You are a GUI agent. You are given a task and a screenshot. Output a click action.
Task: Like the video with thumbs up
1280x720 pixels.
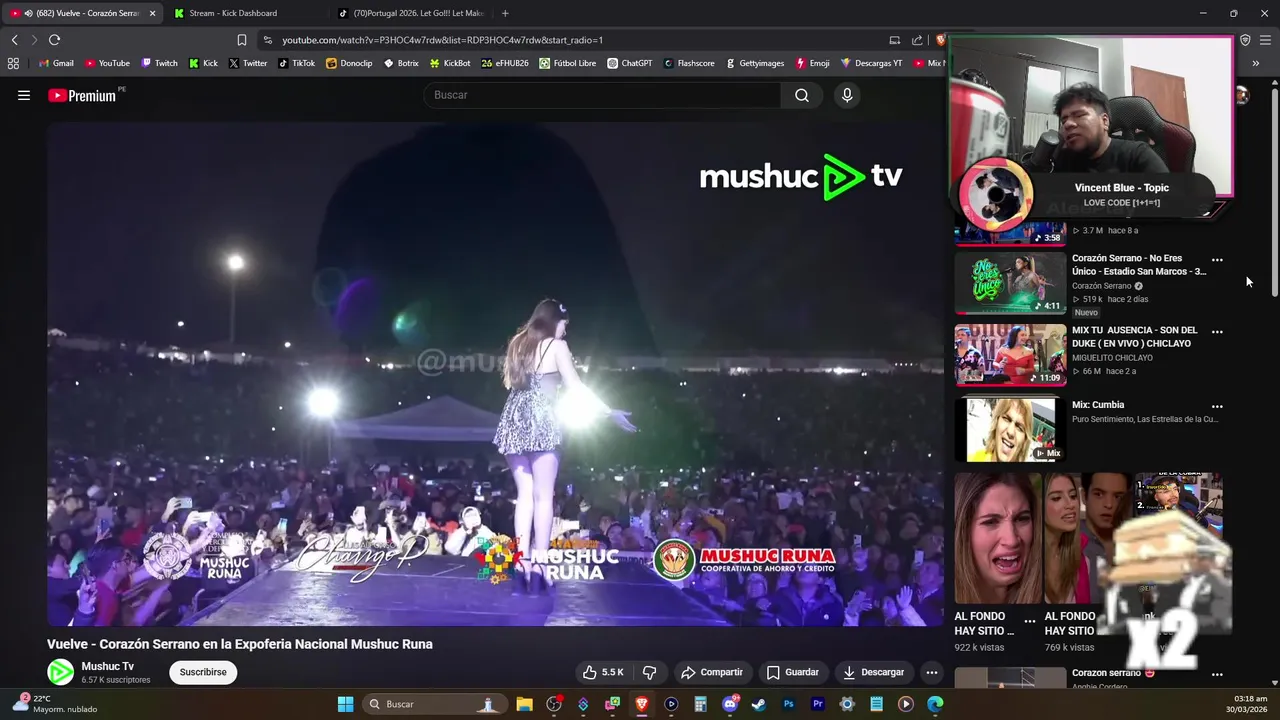pyautogui.click(x=603, y=672)
